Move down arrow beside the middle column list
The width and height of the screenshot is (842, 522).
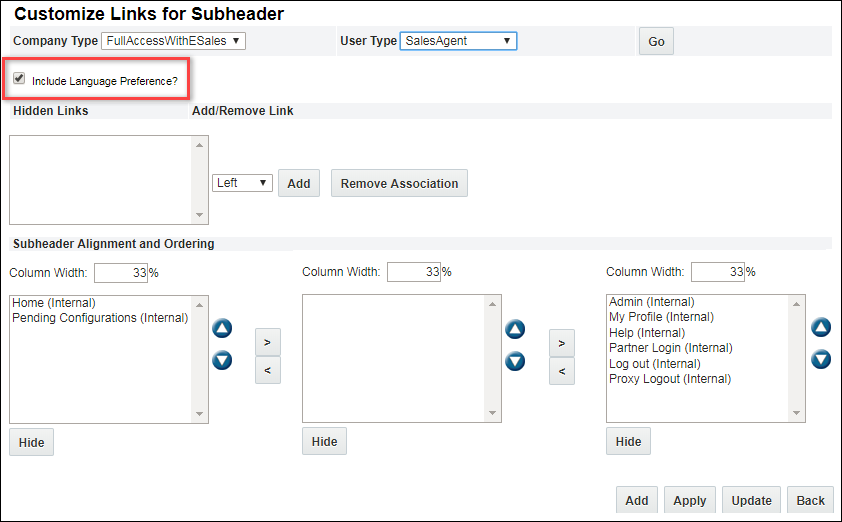pos(515,361)
